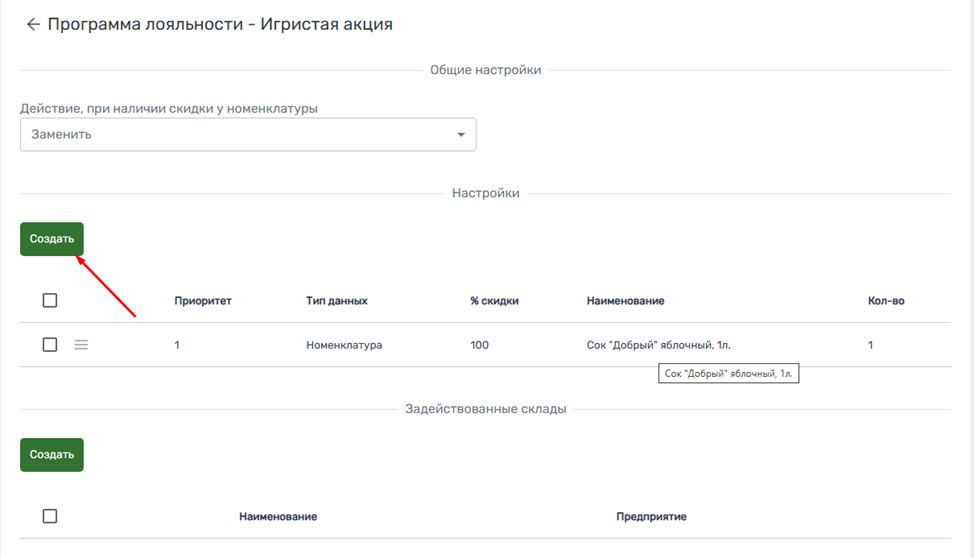This screenshot has width=974, height=558.
Task: Click 'Наименование' header in the settings table
Action: point(625,301)
